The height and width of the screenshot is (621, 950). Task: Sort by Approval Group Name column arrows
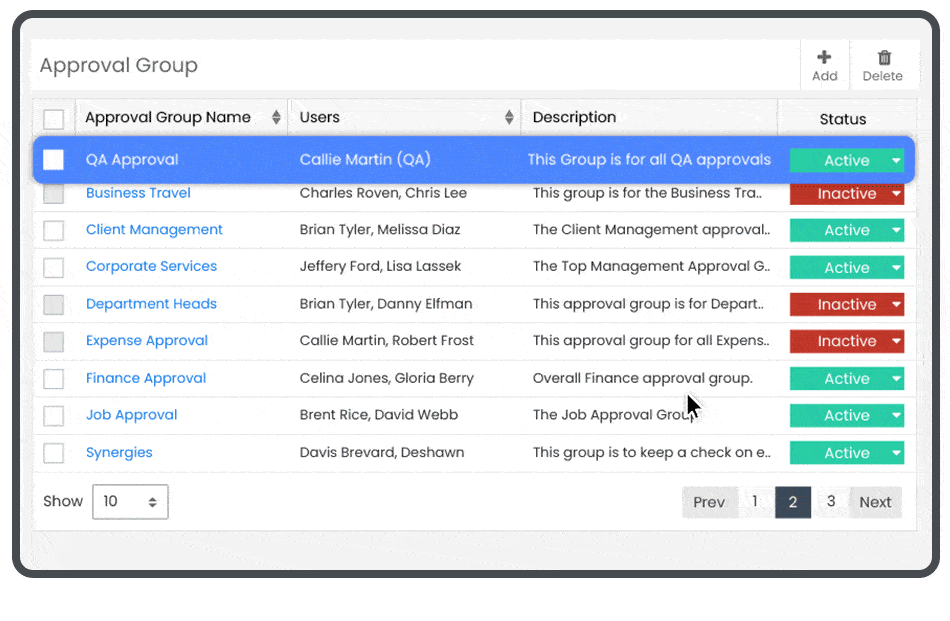(277, 117)
